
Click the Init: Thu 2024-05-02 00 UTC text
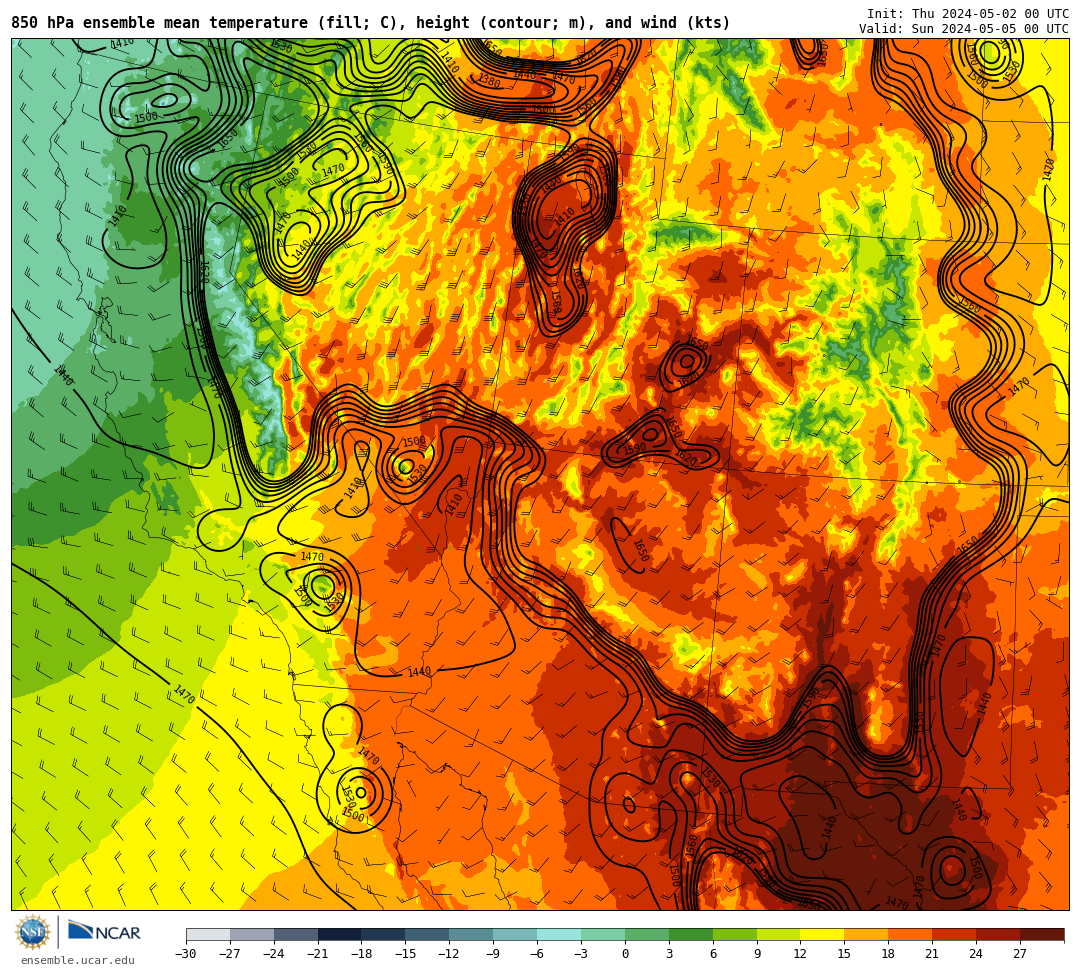coord(968,14)
